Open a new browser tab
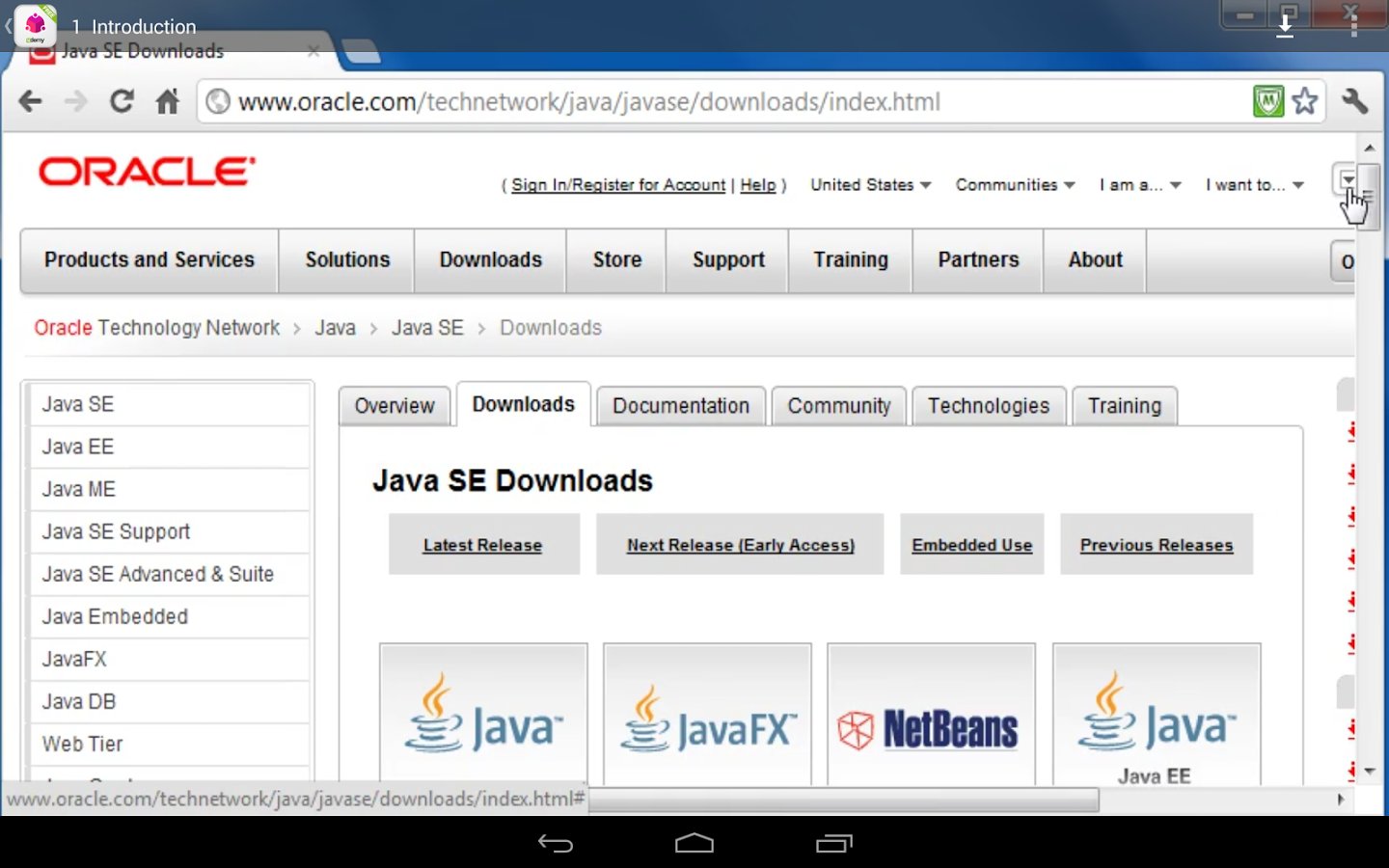This screenshot has height=868, width=1389. click(x=362, y=51)
